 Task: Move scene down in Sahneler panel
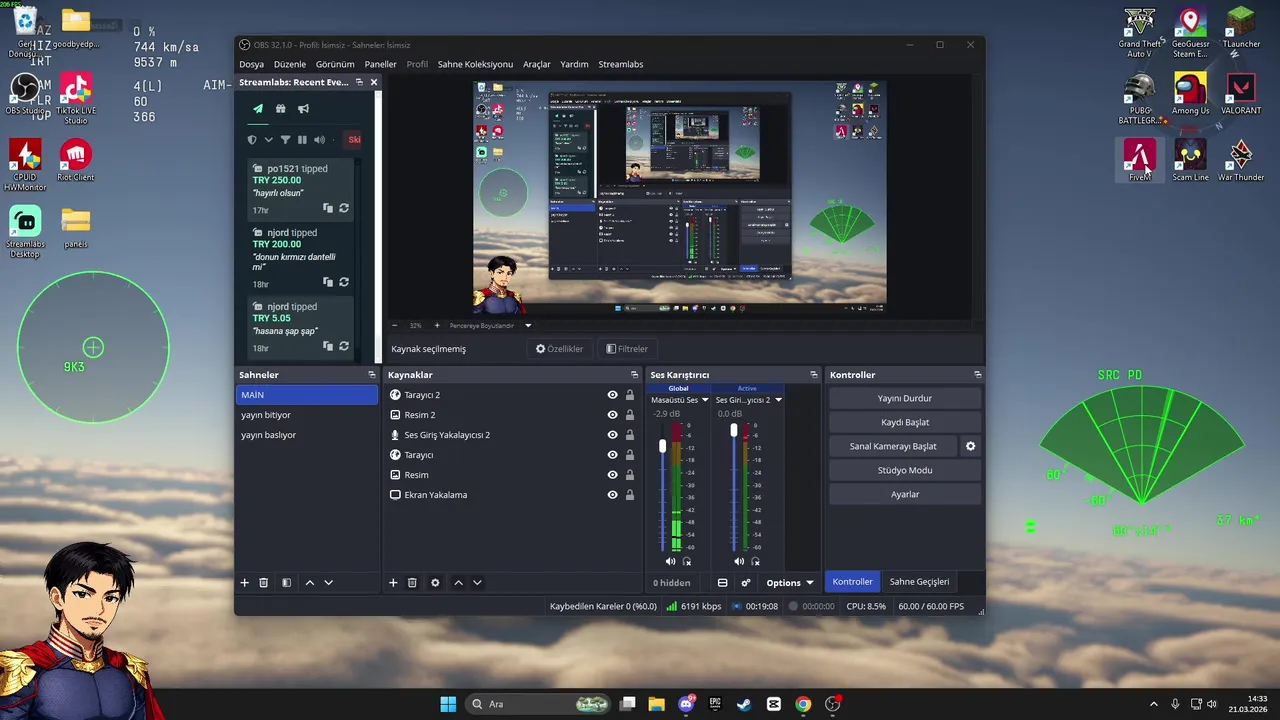click(x=328, y=582)
